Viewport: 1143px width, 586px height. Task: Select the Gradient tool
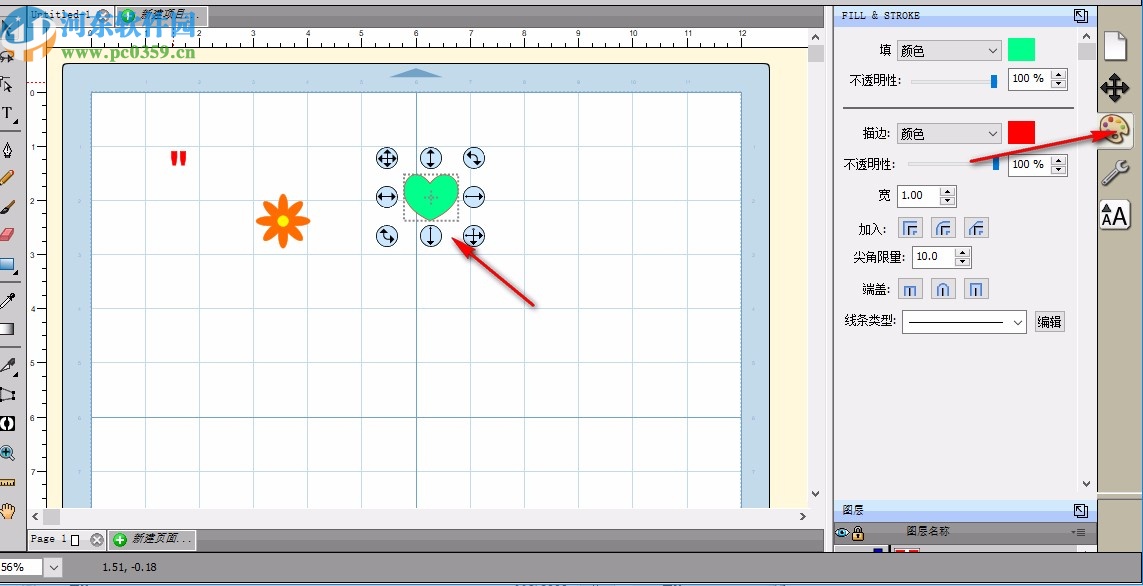[x=7, y=329]
